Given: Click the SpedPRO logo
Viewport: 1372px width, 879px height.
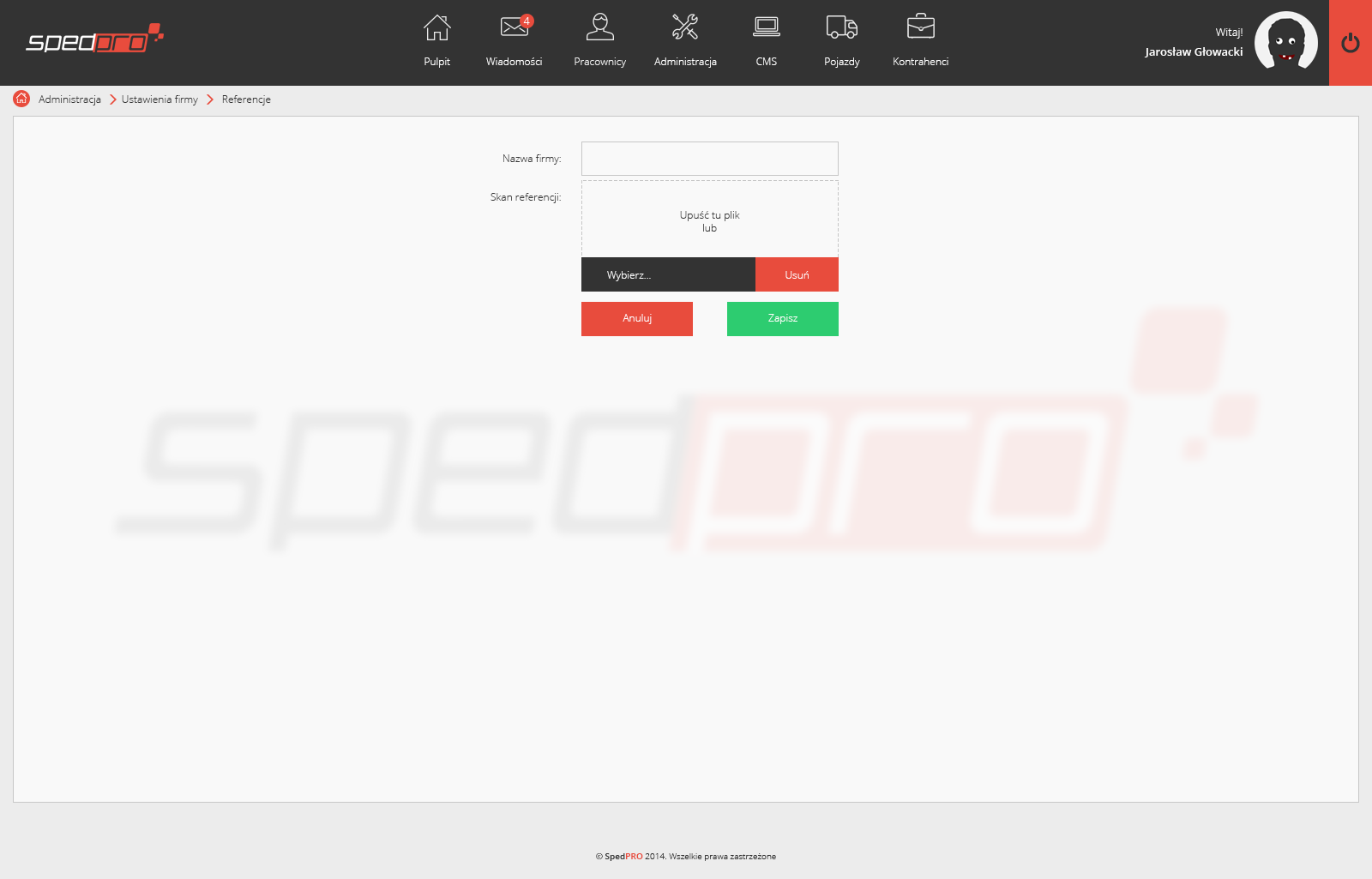Looking at the screenshot, I should (94, 39).
